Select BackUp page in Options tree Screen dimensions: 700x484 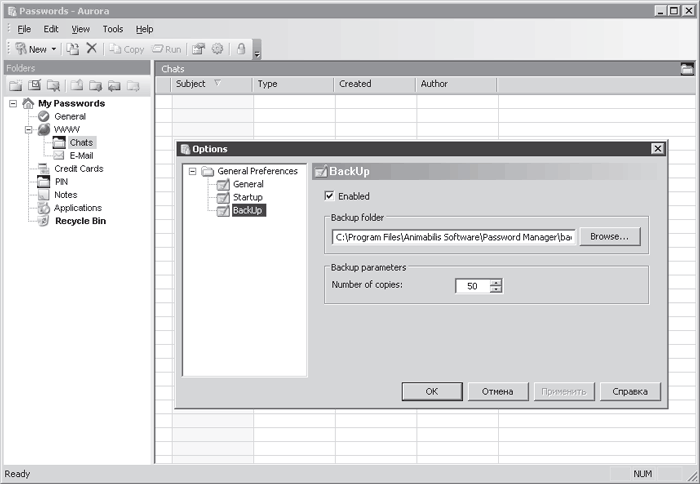[x=249, y=210]
